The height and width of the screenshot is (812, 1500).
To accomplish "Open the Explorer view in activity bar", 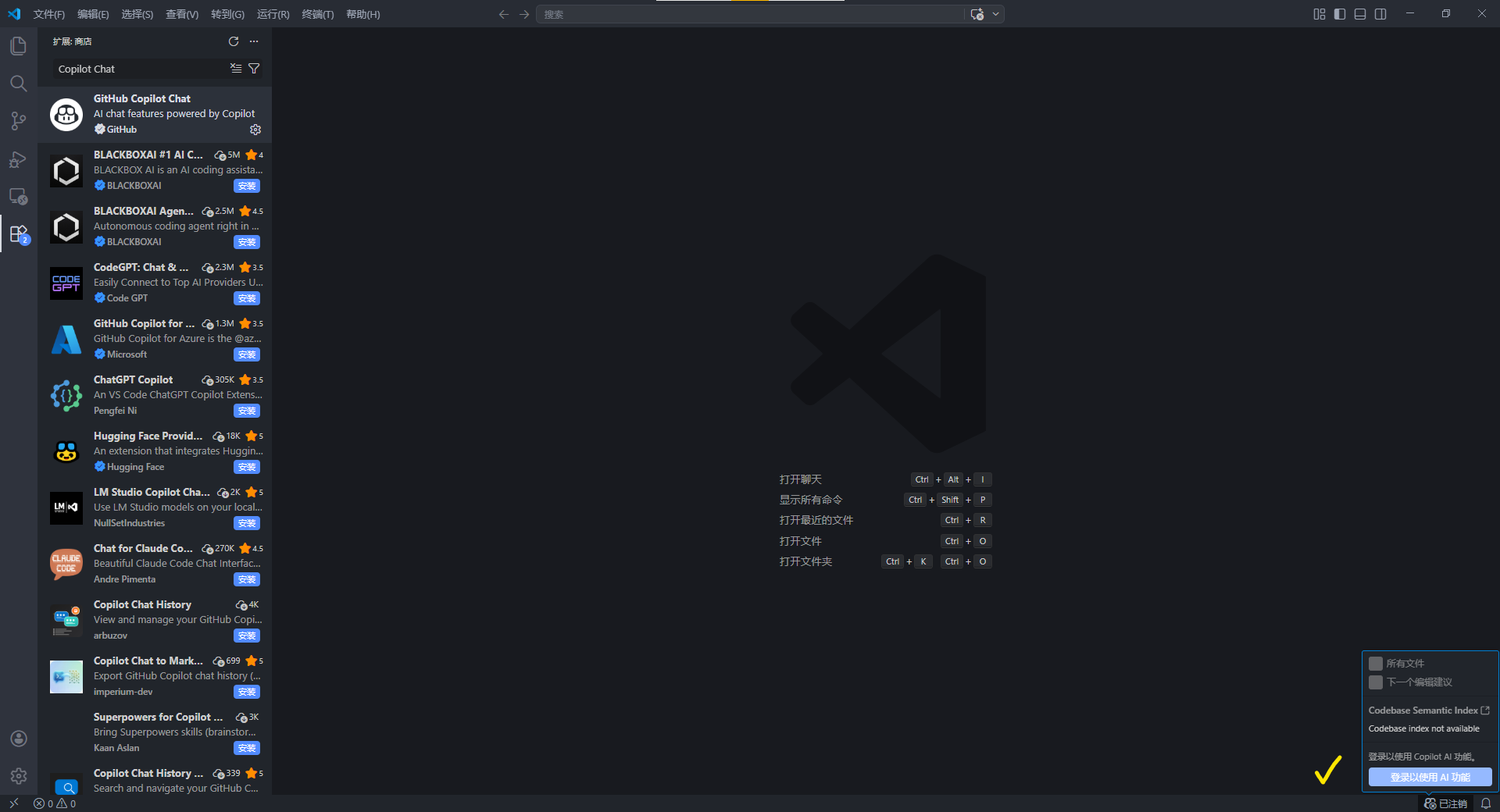I will pyautogui.click(x=19, y=46).
